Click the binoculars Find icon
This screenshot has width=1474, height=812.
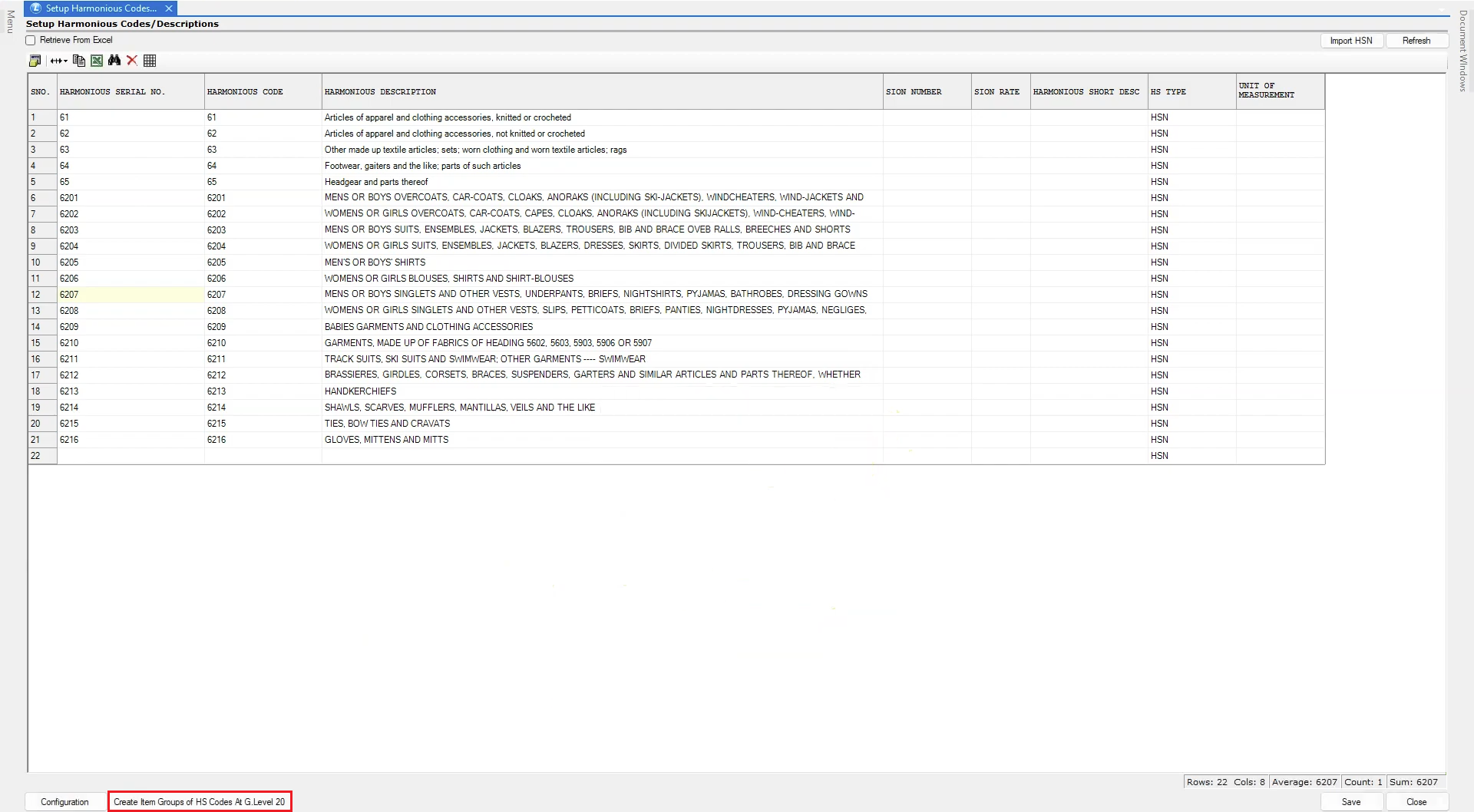pos(114,61)
